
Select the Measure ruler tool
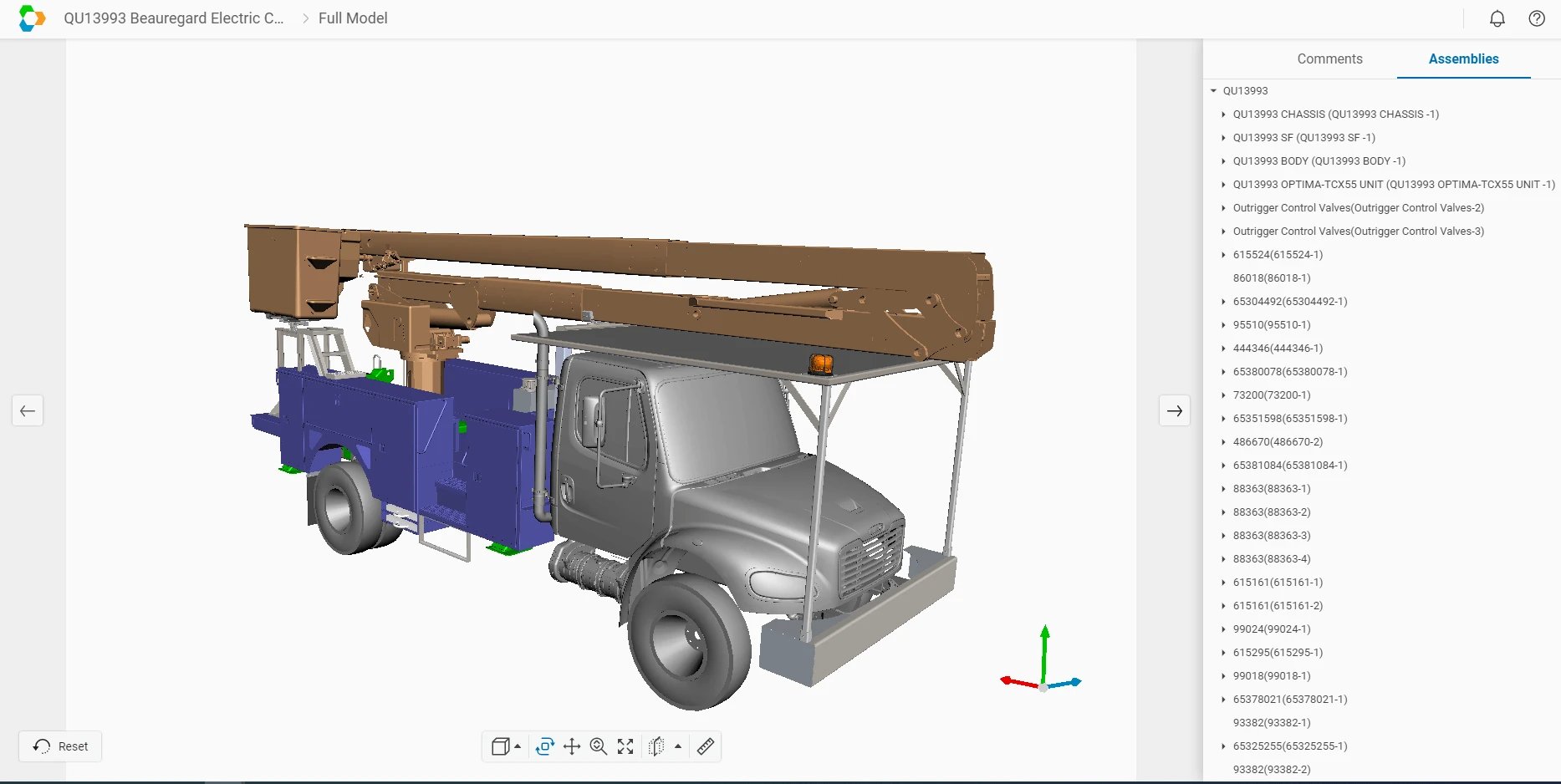(704, 746)
